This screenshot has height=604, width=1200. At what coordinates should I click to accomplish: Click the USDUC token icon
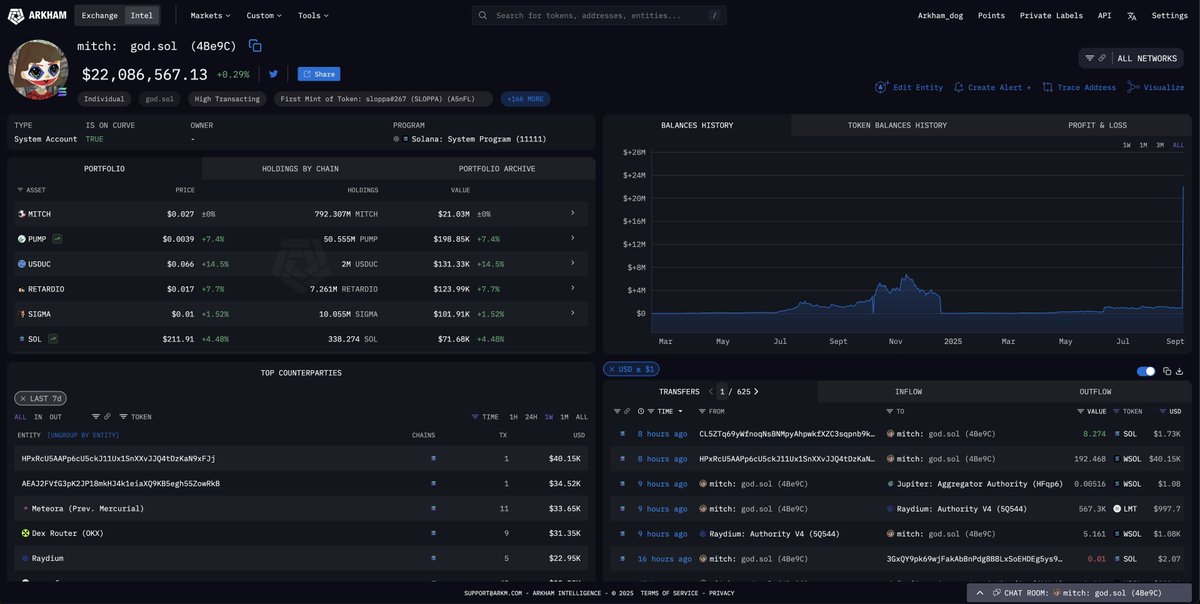(21, 264)
